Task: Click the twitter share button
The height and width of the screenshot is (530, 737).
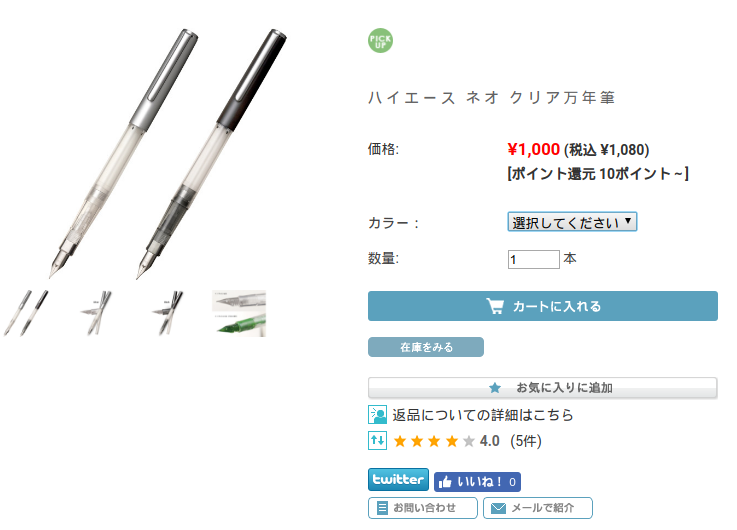Action: (398, 480)
